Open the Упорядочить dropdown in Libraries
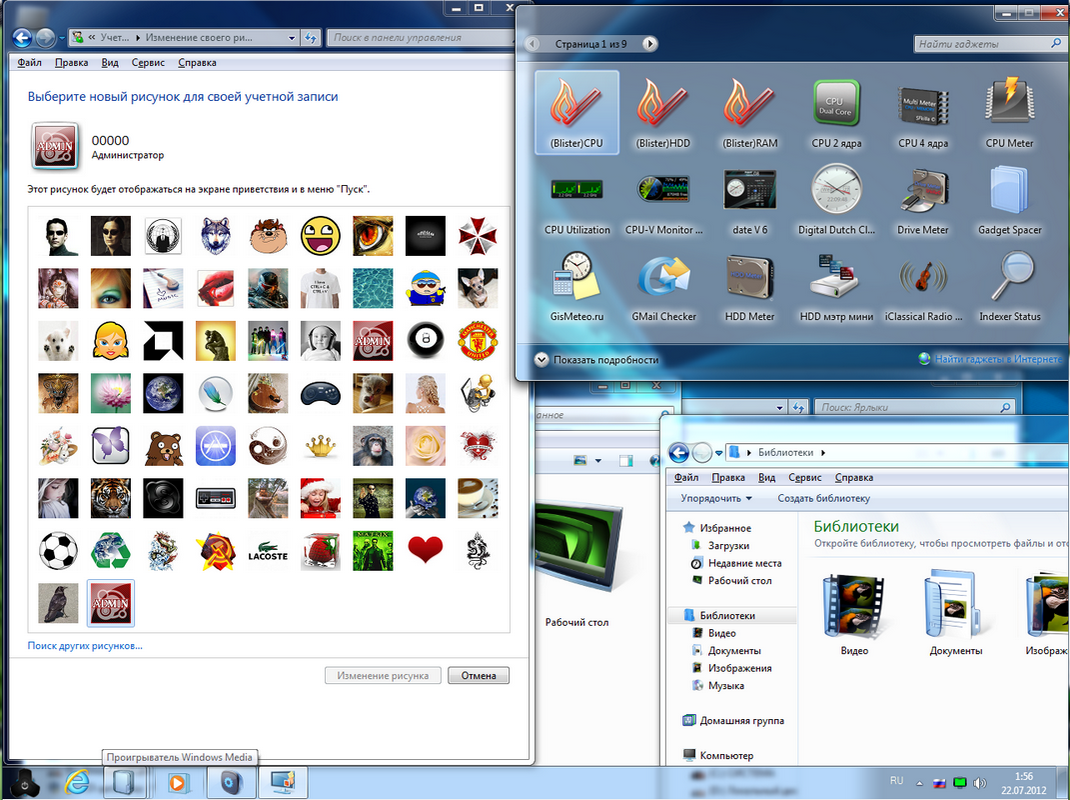 click(x=716, y=498)
